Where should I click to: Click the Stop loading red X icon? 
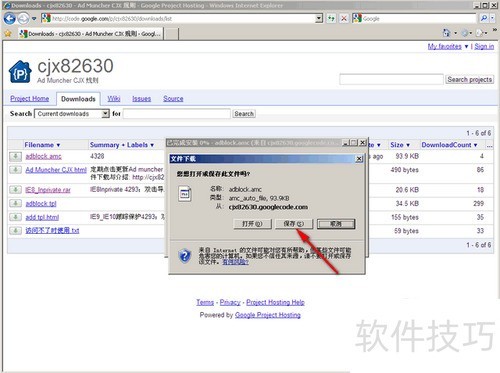[344, 18]
